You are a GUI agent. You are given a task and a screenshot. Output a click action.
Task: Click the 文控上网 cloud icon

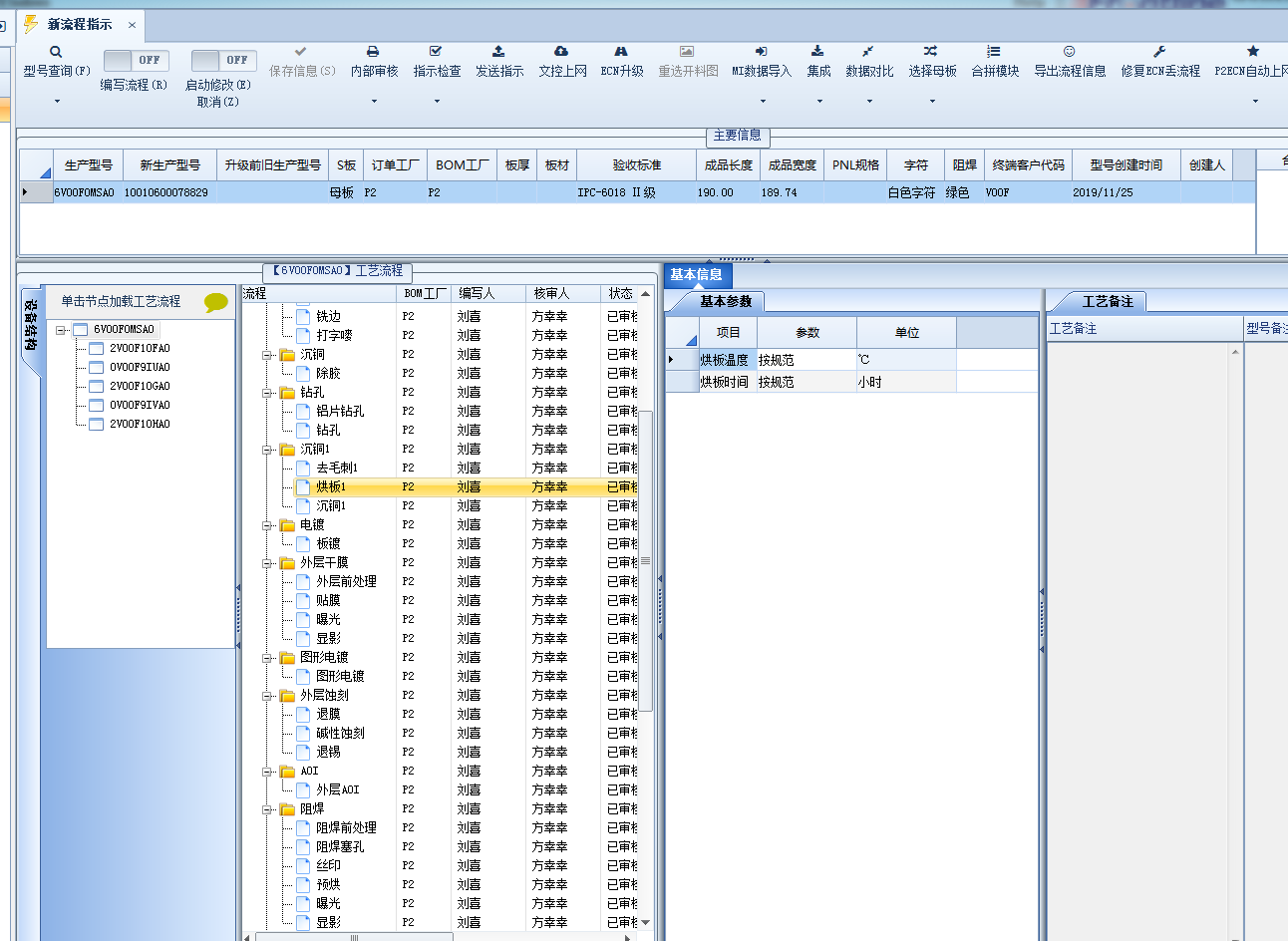pyautogui.click(x=561, y=51)
